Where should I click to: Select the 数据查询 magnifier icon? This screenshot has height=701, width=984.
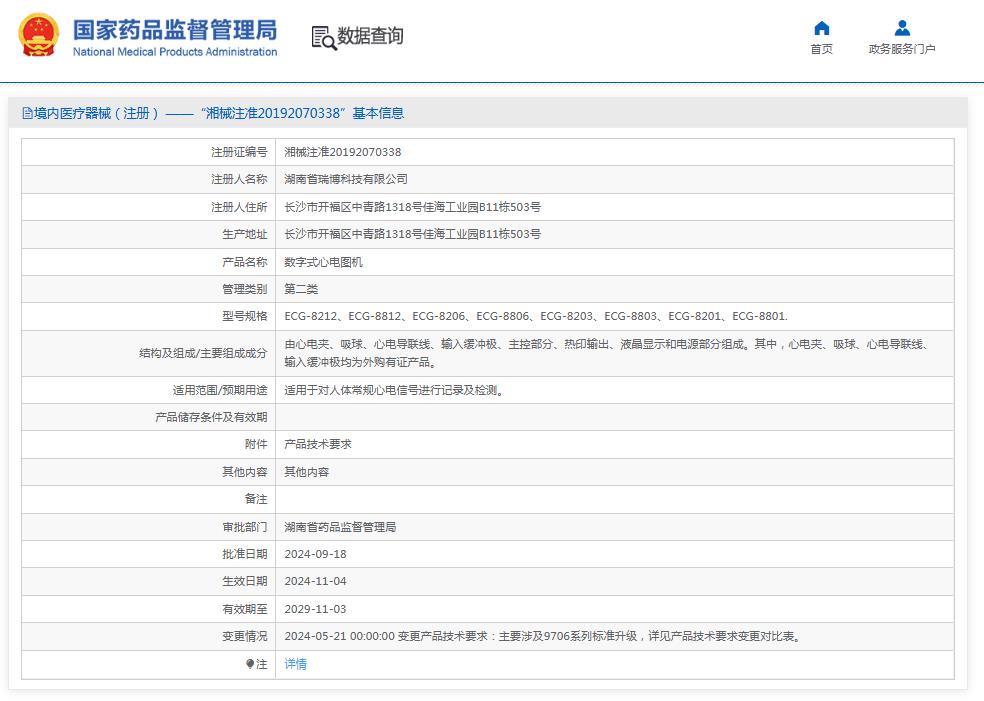point(322,38)
